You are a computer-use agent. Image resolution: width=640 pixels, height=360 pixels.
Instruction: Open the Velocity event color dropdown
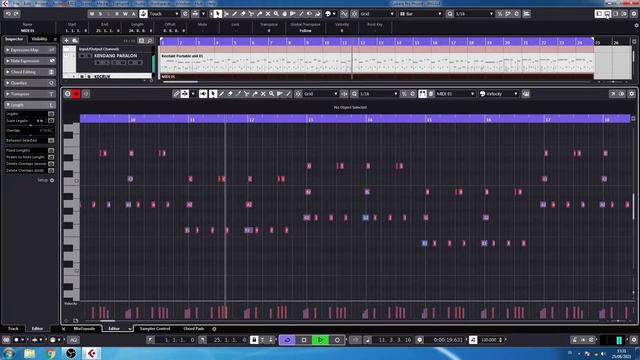click(x=498, y=94)
